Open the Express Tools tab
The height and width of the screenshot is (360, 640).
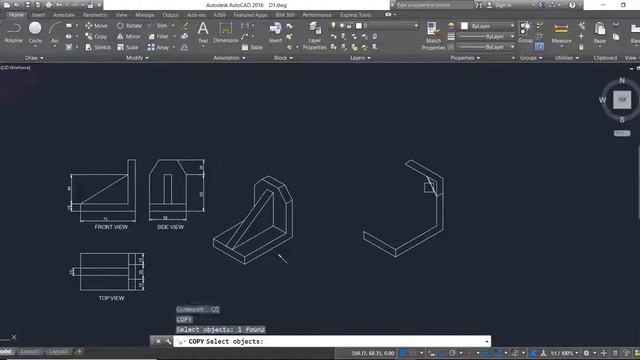coord(356,15)
